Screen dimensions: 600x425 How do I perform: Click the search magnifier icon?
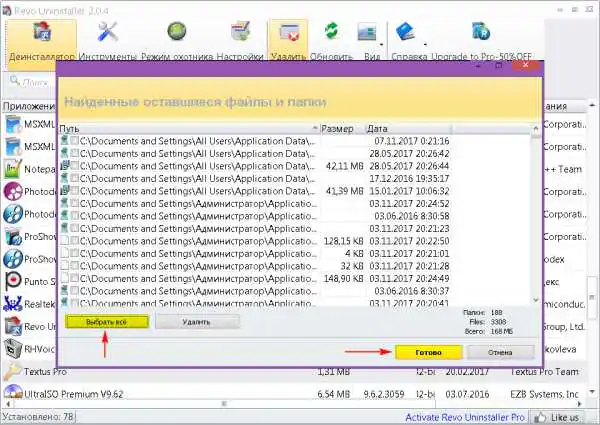pyautogui.click(x=15, y=81)
